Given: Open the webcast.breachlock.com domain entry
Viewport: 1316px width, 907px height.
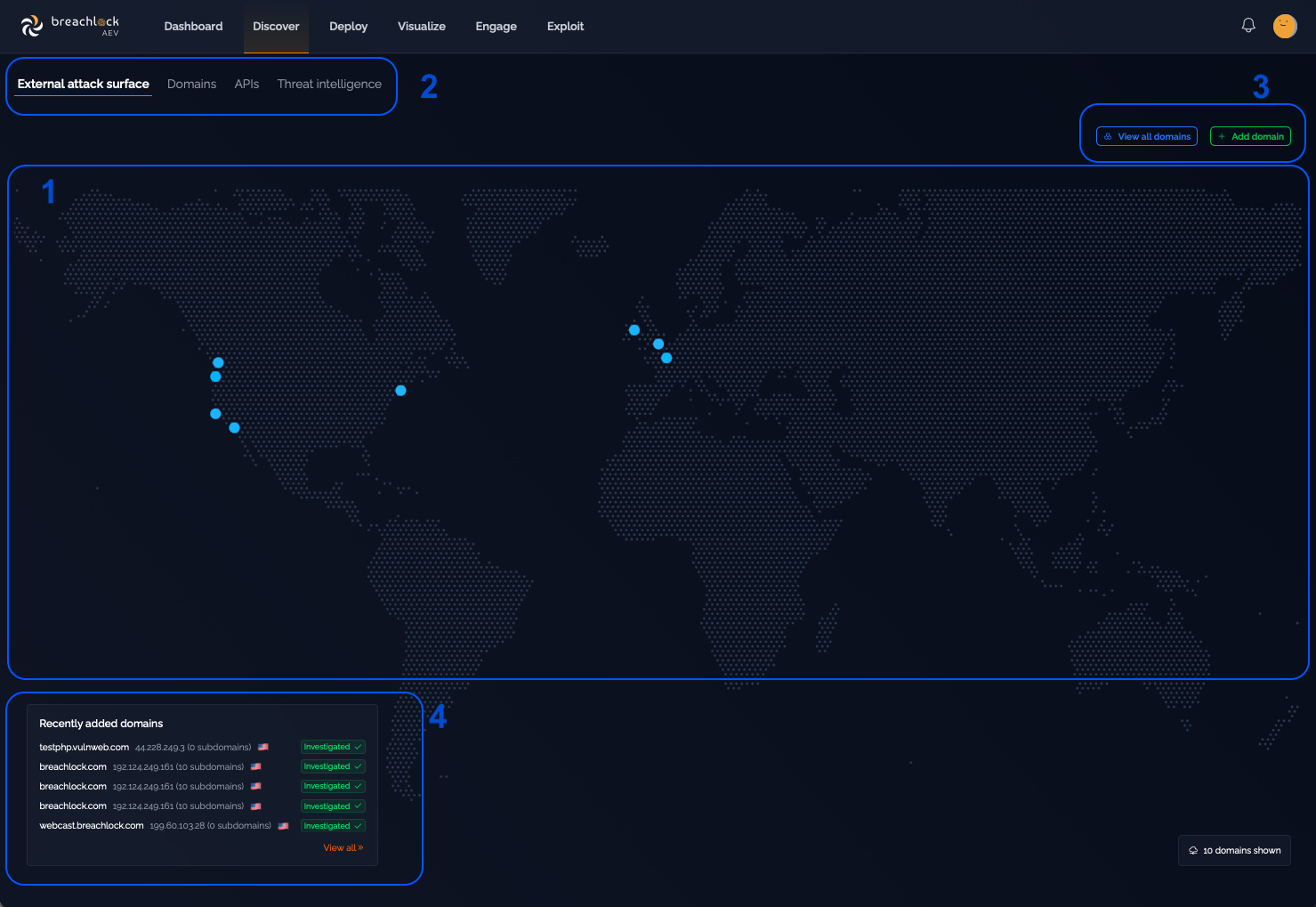Looking at the screenshot, I should [x=92, y=826].
